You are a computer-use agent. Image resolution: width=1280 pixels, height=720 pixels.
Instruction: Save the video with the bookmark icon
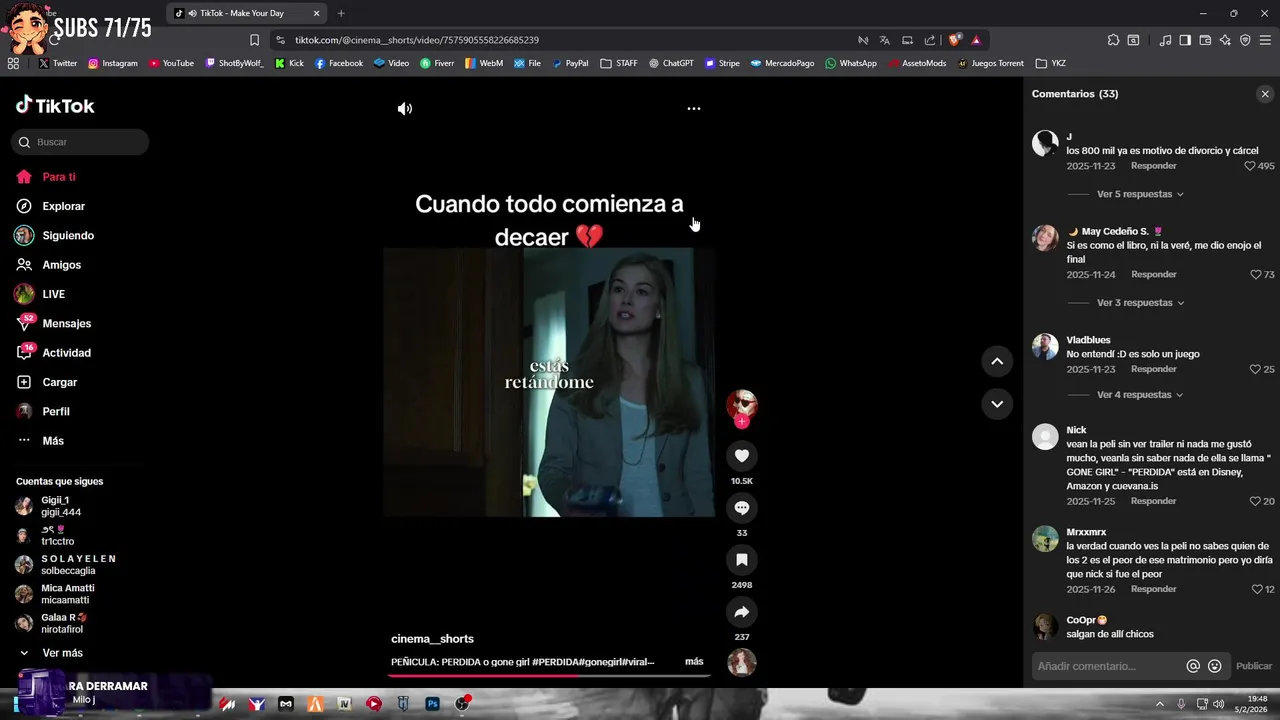(x=741, y=560)
